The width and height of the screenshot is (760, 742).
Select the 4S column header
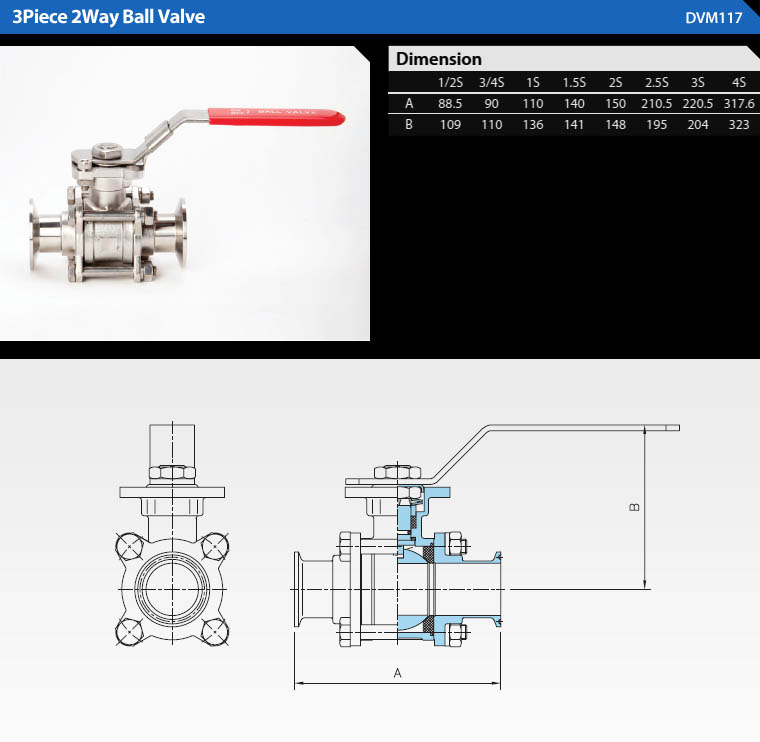tap(739, 82)
